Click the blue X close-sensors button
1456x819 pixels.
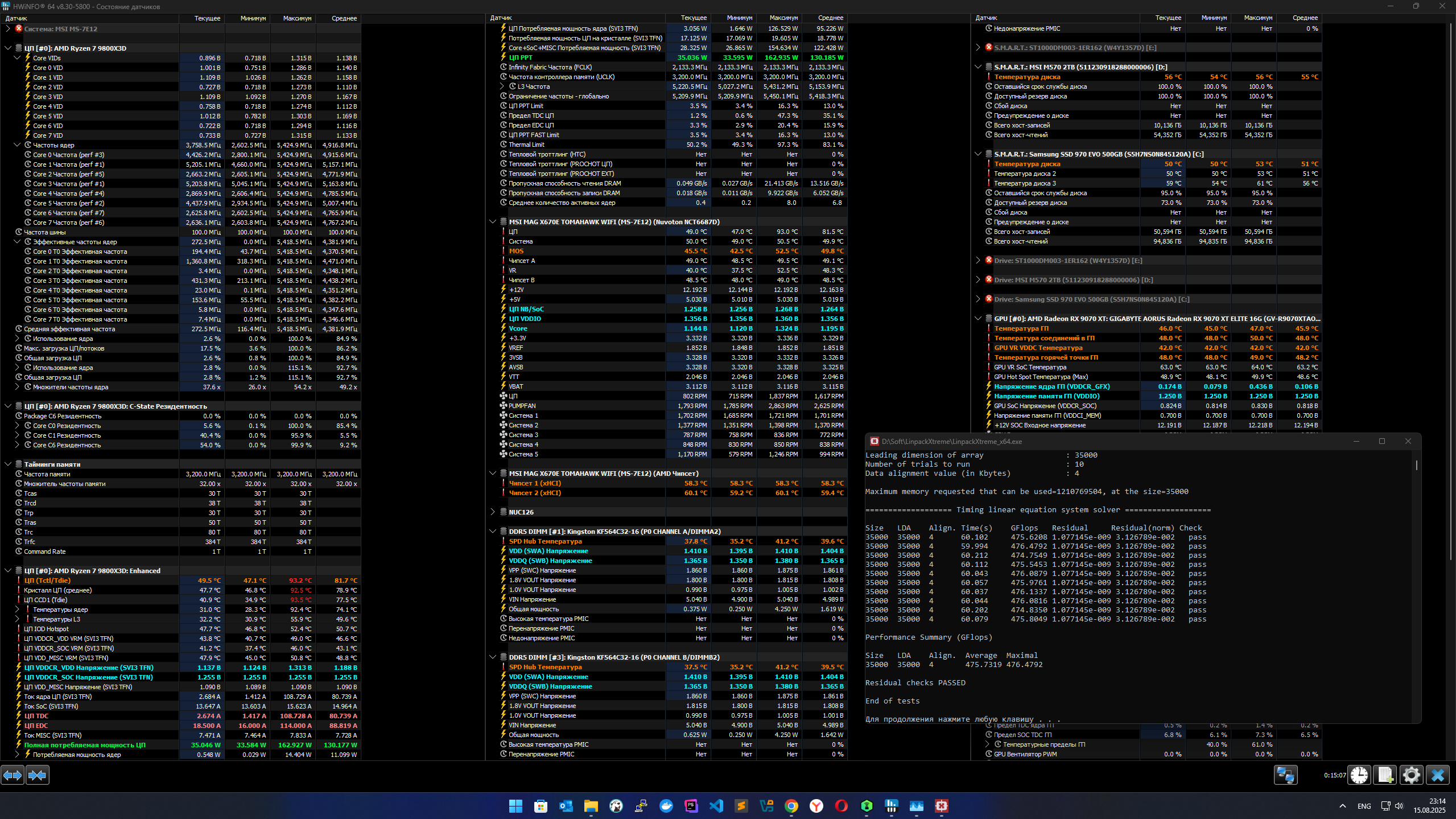(1437, 775)
